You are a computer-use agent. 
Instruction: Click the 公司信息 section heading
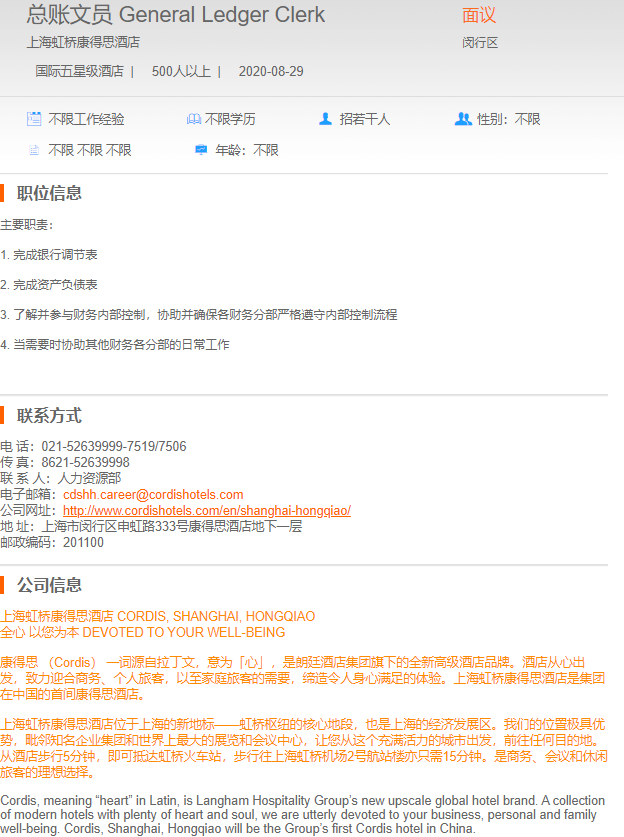49,585
